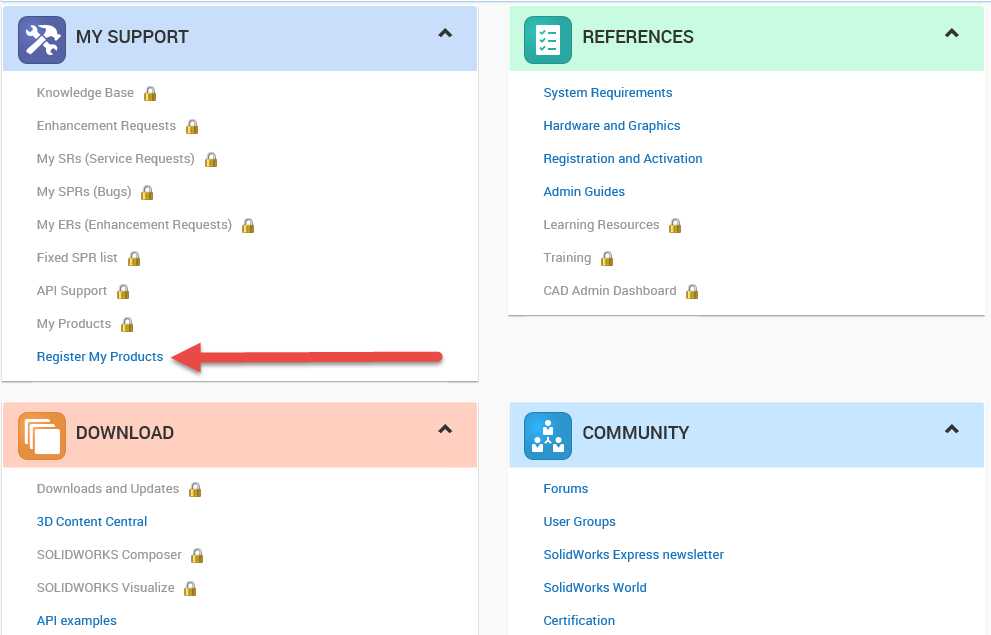
Task: Click the locked Training entry
Action: coord(568,258)
